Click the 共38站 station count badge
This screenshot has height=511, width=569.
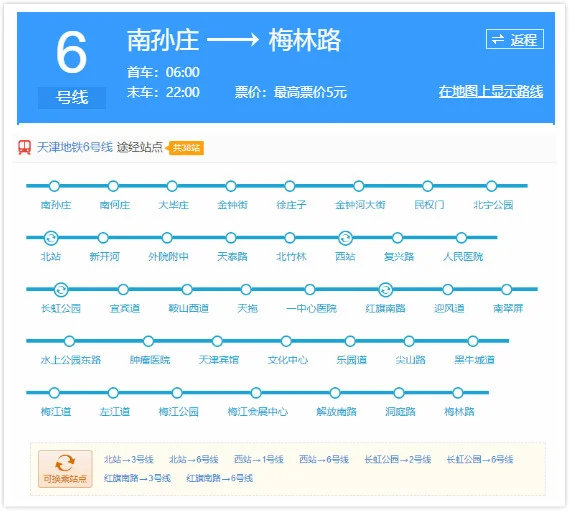[186, 148]
